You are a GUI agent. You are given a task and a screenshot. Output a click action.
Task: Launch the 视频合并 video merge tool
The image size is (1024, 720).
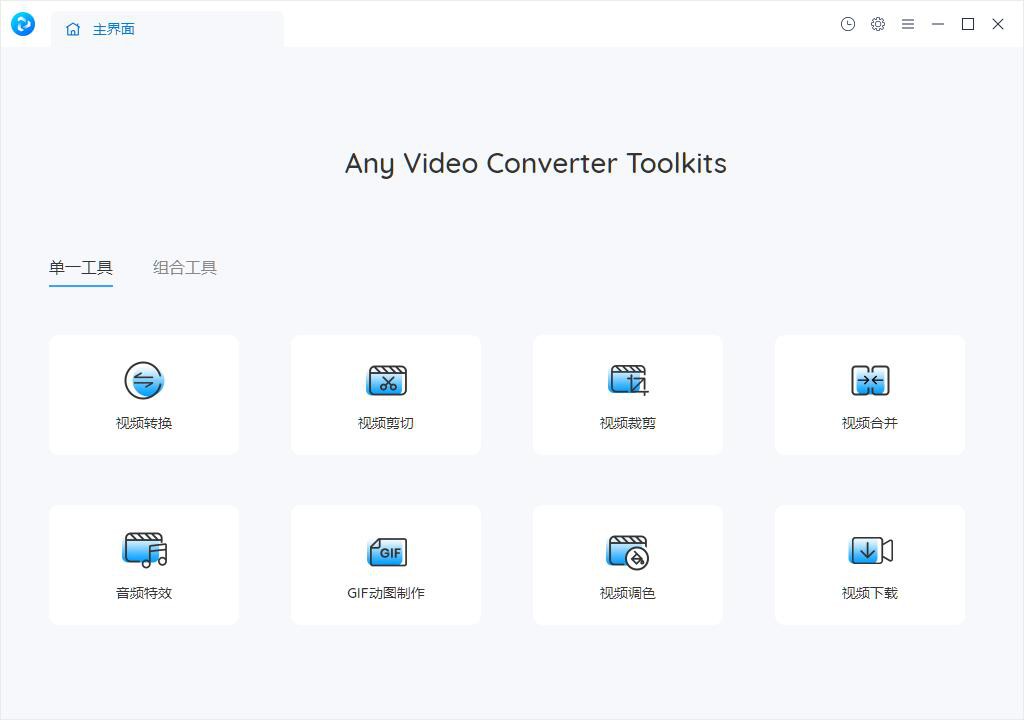coord(869,394)
